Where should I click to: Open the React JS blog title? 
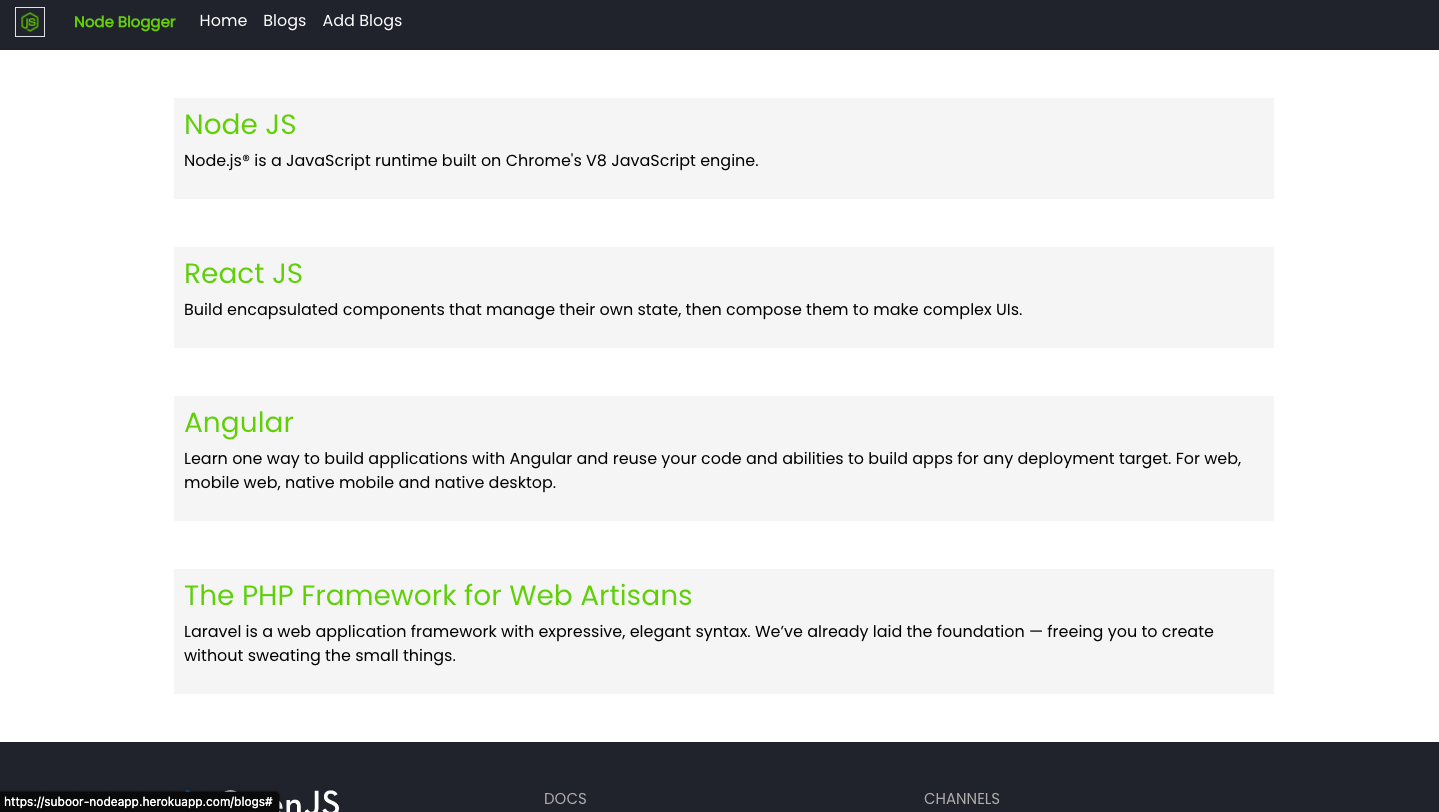coord(243,273)
